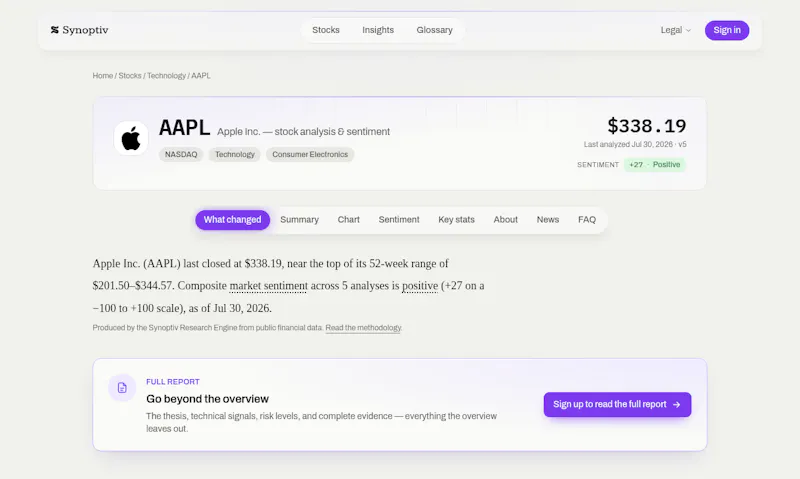The image size is (800, 479).
Task: Click the underlined positive term
Action: click(x=420, y=286)
